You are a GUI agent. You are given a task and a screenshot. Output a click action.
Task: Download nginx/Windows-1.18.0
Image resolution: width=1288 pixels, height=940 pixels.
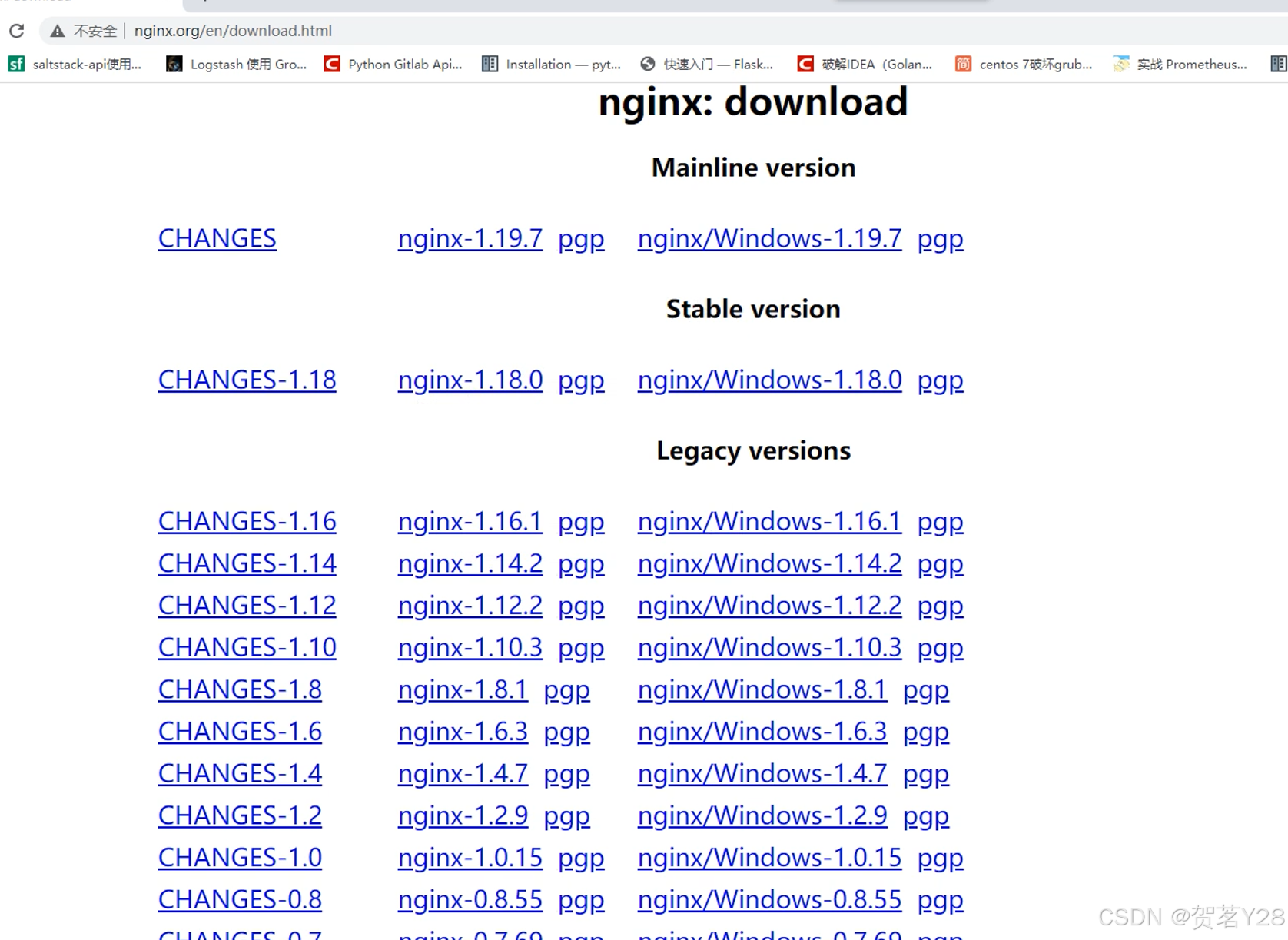pos(769,380)
